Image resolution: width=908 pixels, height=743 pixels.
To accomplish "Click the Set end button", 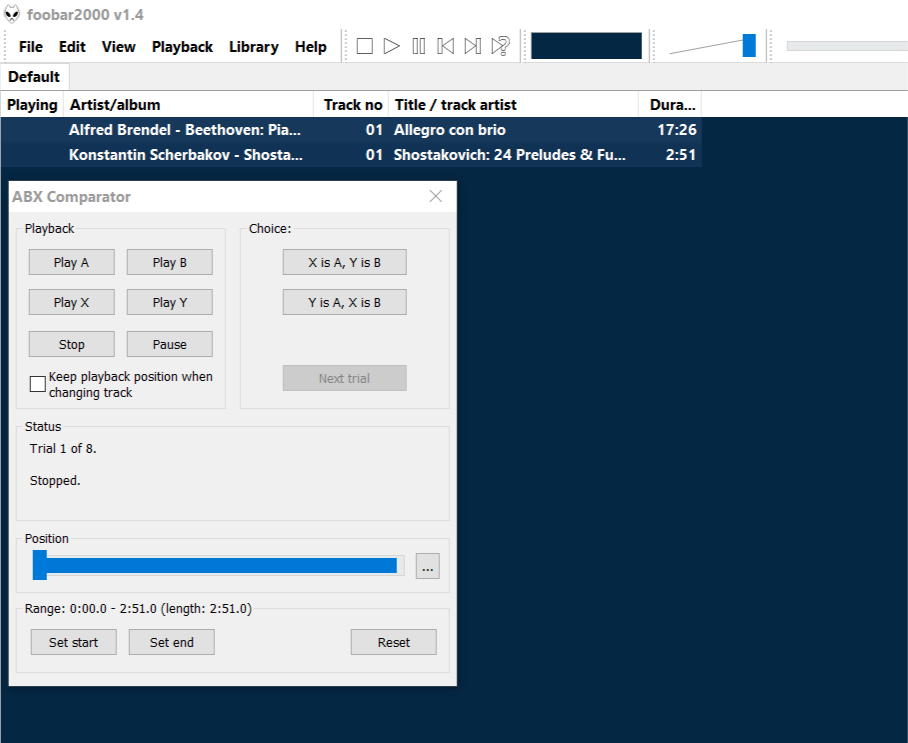I will coord(171,642).
